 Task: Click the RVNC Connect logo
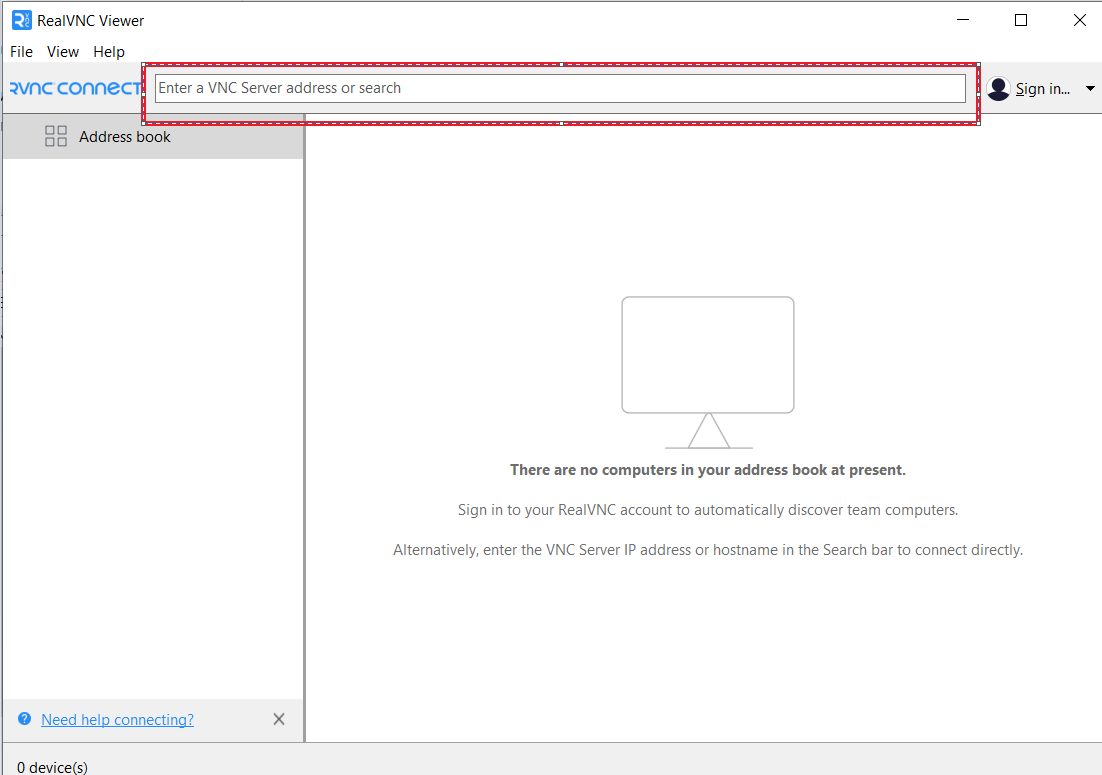75,88
